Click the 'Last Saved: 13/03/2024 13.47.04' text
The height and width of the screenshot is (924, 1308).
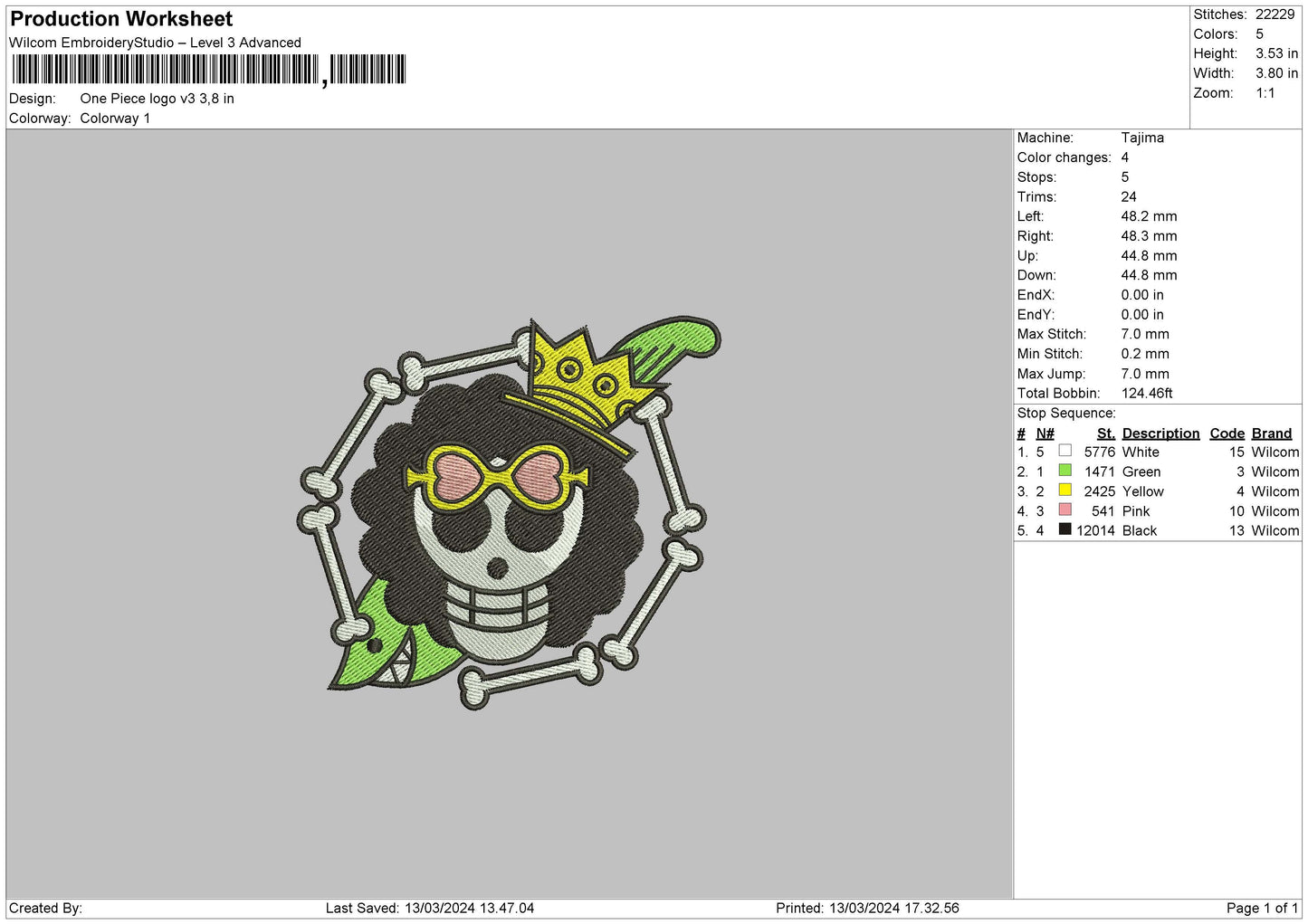click(x=430, y=908)
